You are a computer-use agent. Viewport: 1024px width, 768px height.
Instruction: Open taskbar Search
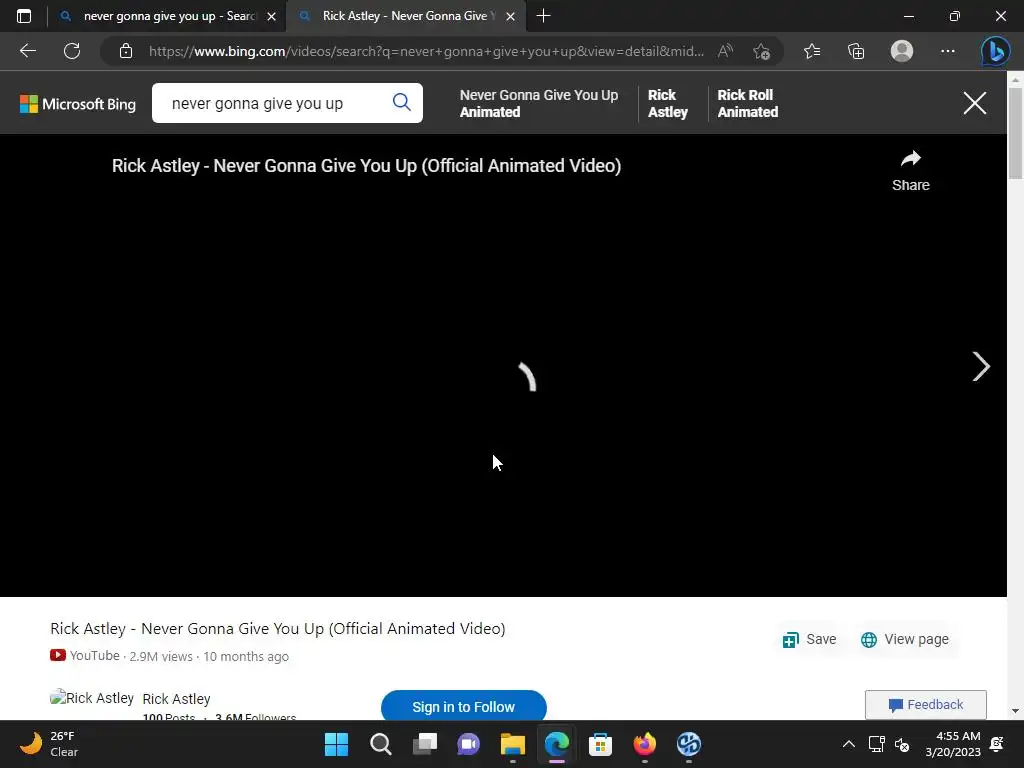(x=381, y=744)
